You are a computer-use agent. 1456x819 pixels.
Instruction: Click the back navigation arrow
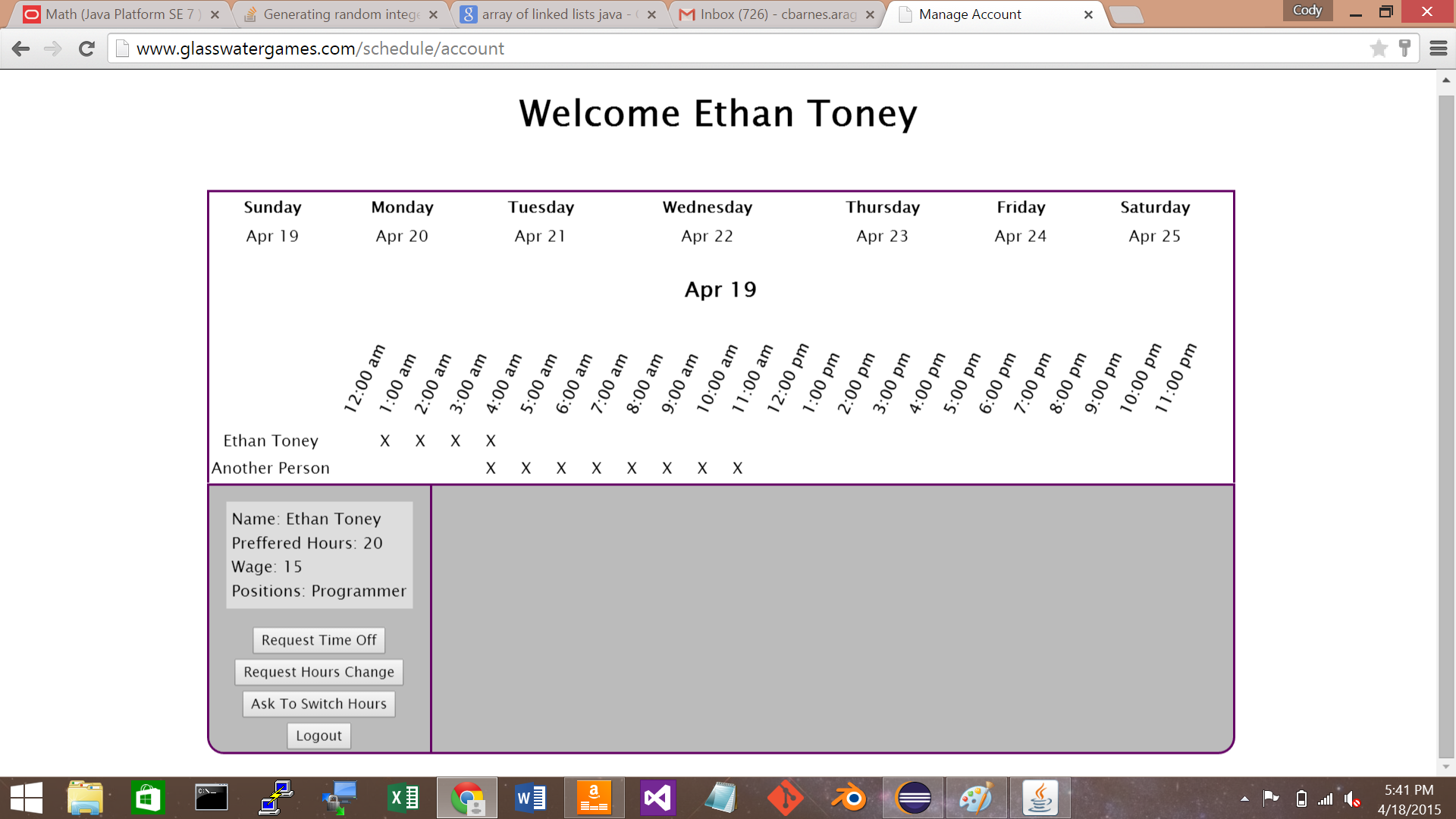pos(21,49)
